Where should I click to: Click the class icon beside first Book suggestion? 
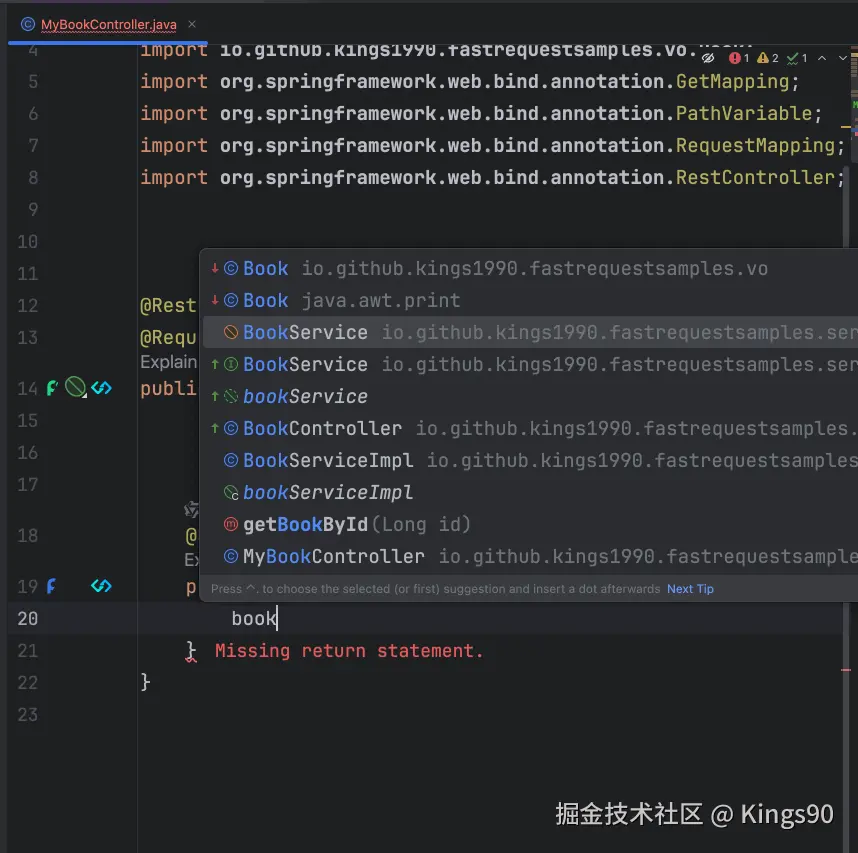231,268
